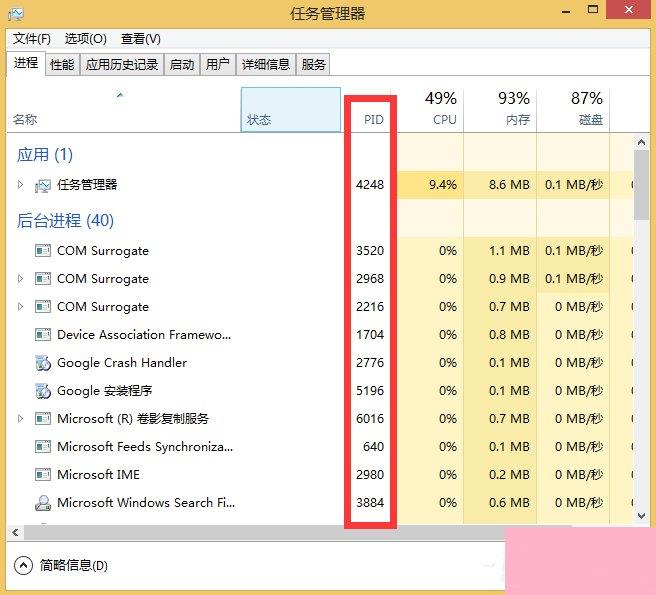Switch to the 详细信息 tab
The height and width of the screenshot is (595, 656).
[x=266, y=64]
